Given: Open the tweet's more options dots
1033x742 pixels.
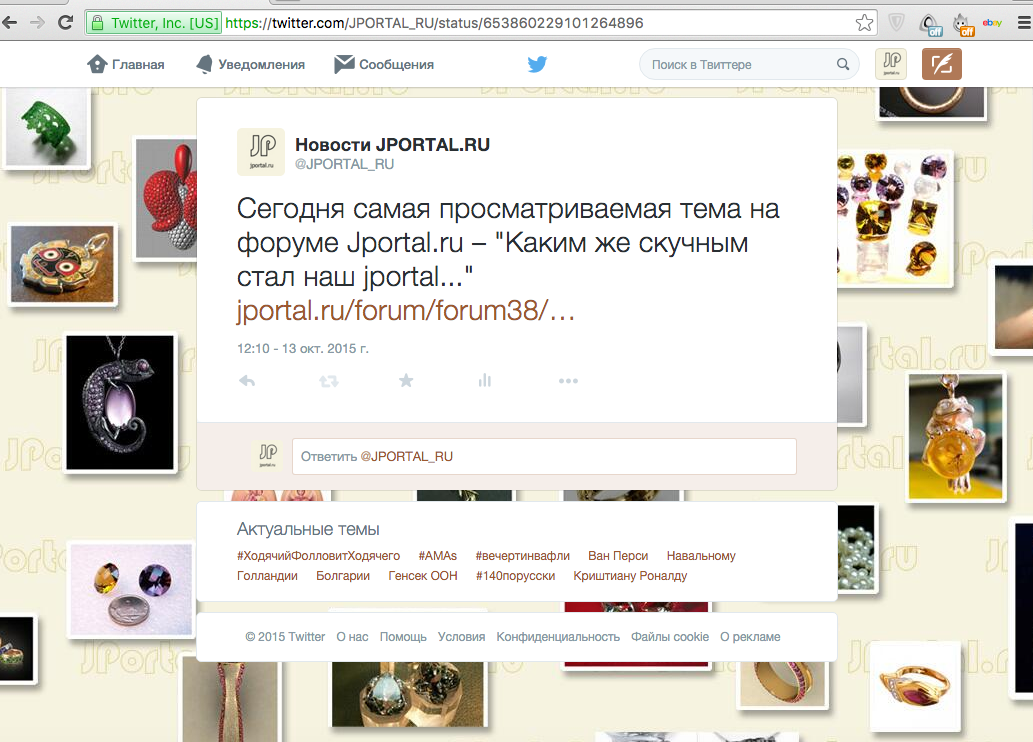Looking at the screenshot, I should pyautogui.click(x=568, y=381).
